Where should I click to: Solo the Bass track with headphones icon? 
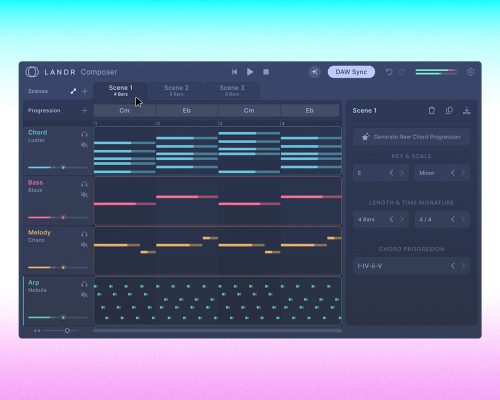click(x=84, y=184)
